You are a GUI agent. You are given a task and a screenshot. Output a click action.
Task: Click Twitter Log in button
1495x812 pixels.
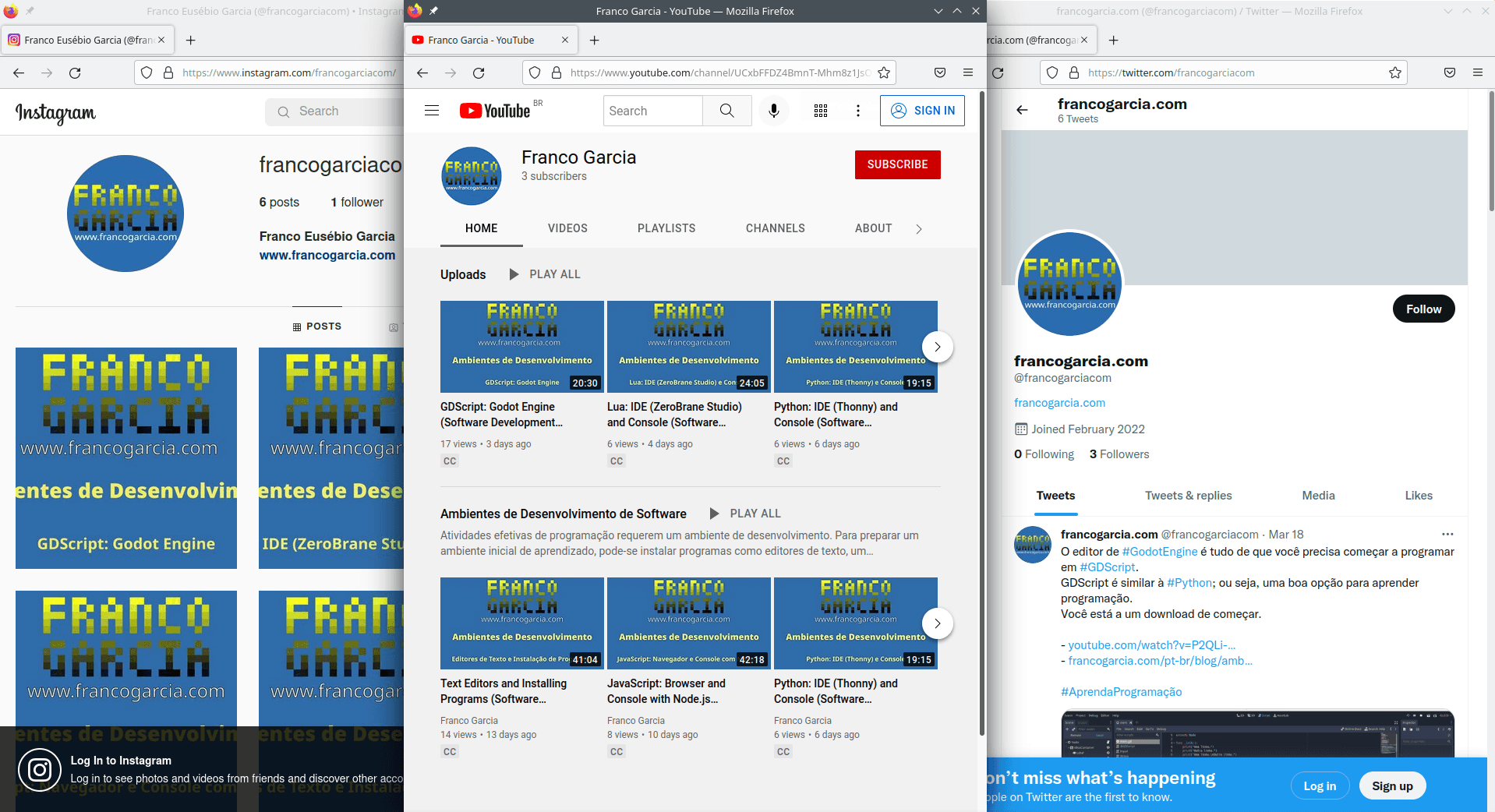coord(1320,786)
